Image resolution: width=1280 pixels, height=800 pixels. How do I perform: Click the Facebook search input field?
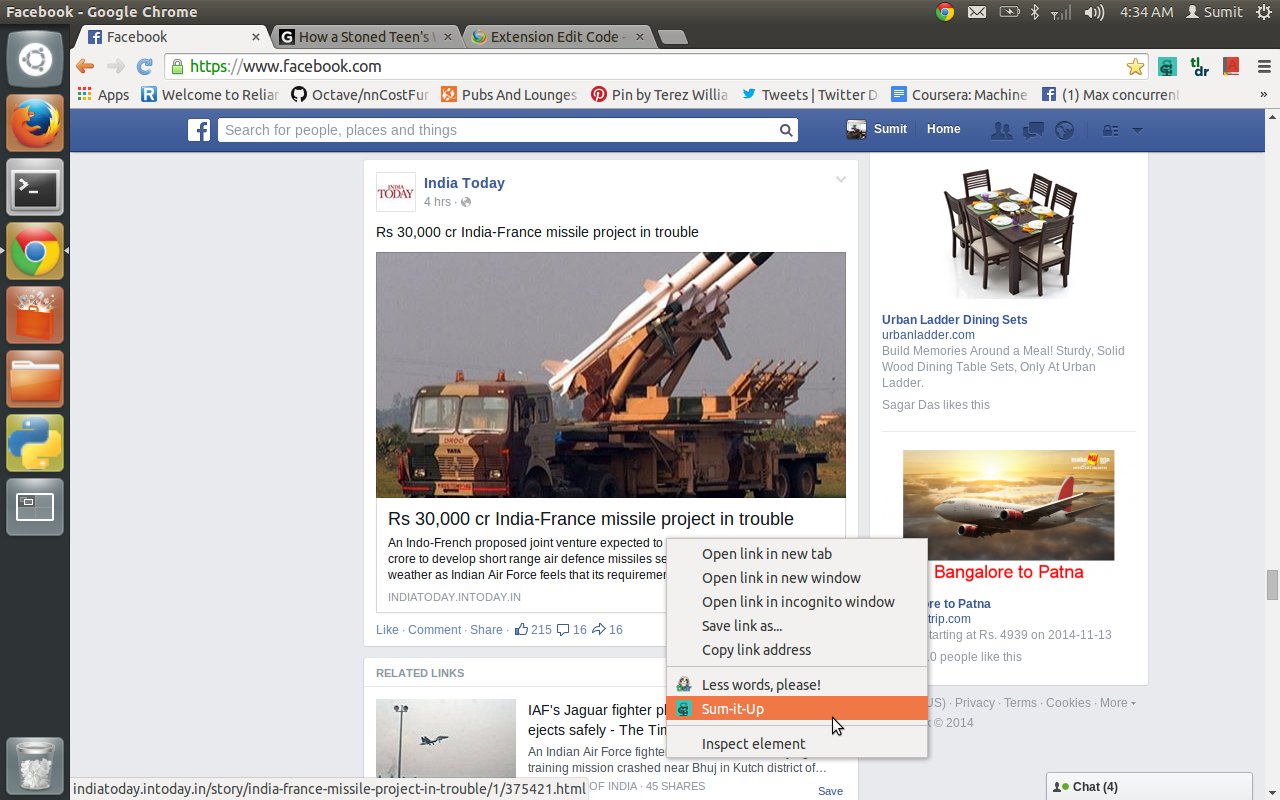(x=498, y=130)
